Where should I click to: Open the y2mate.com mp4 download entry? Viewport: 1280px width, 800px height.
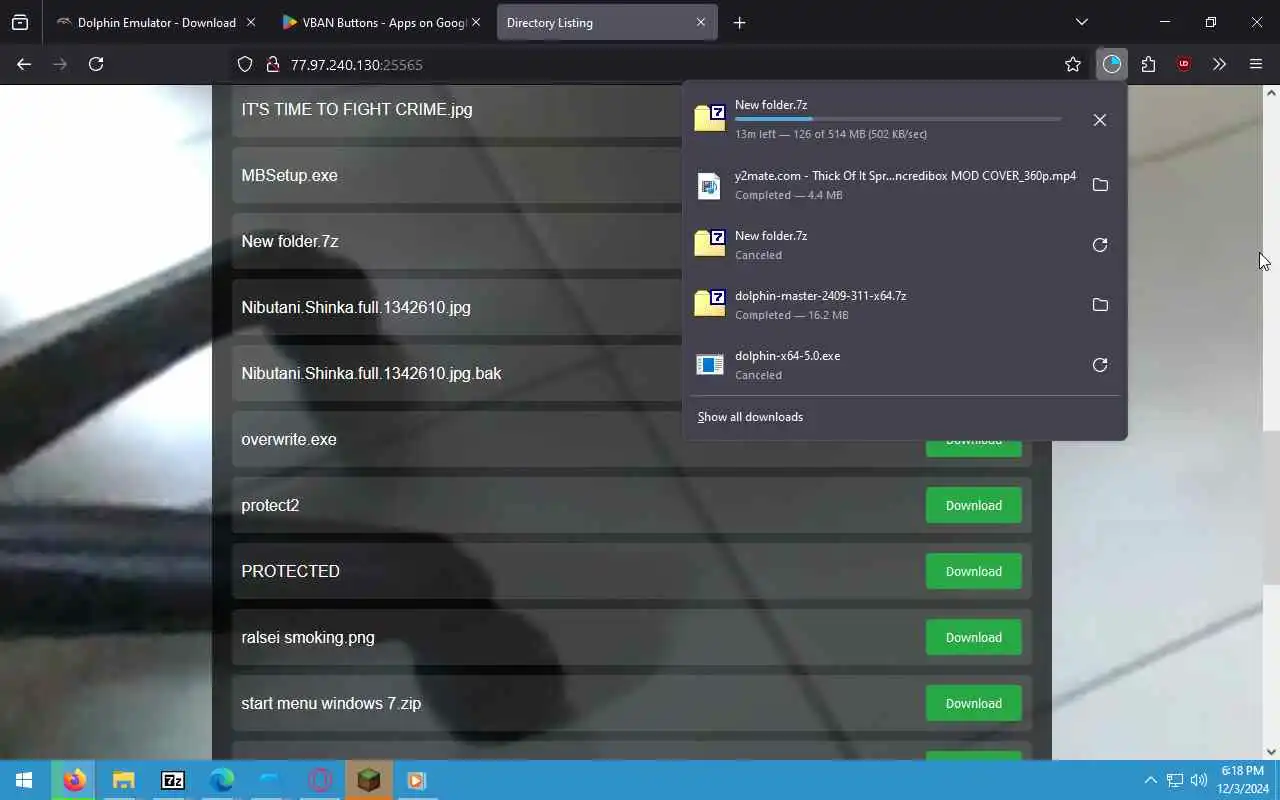pos(886,185)
